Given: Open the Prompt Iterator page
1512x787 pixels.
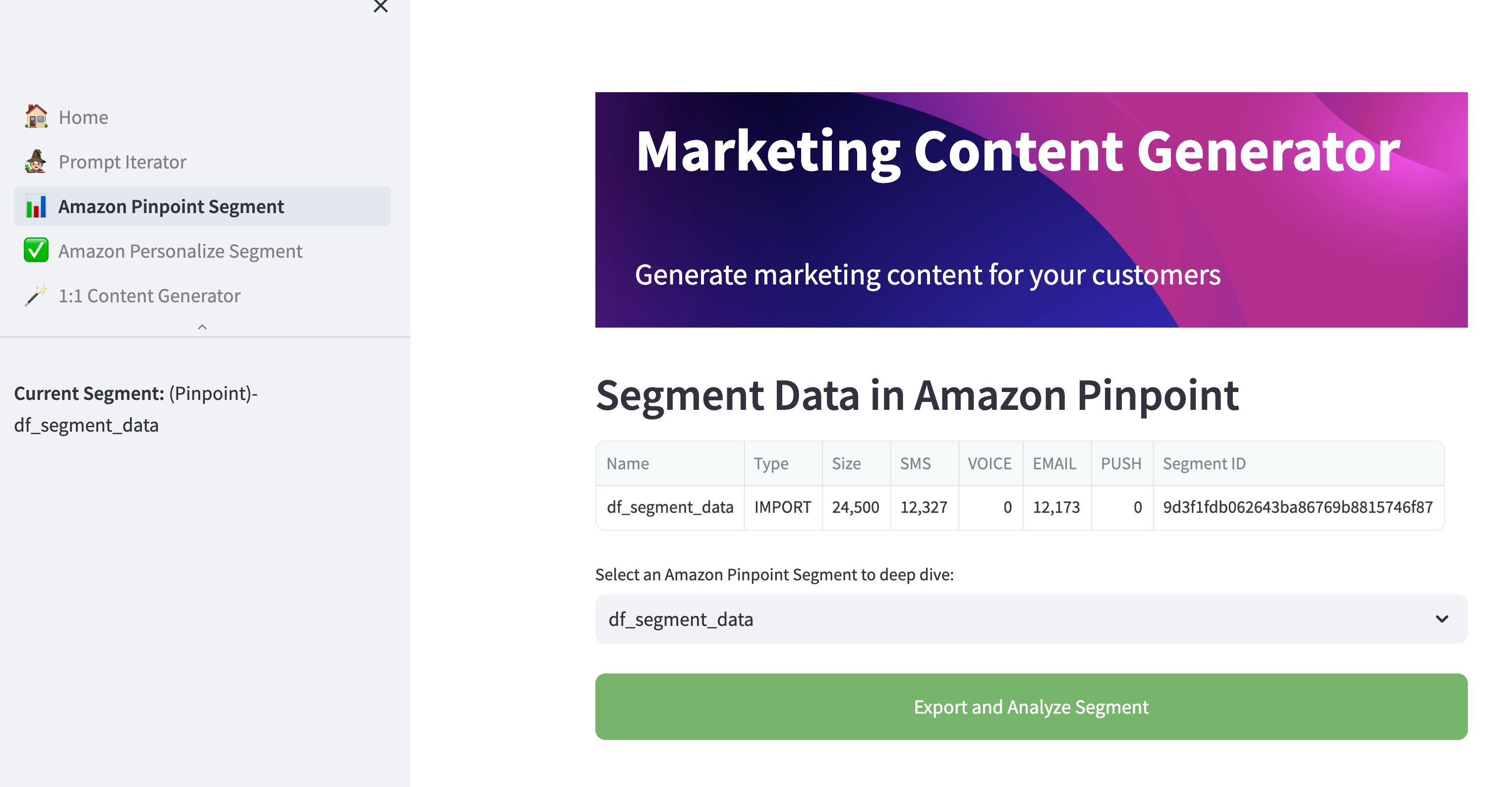Looking at the screenshot, I should coord(121,162).
